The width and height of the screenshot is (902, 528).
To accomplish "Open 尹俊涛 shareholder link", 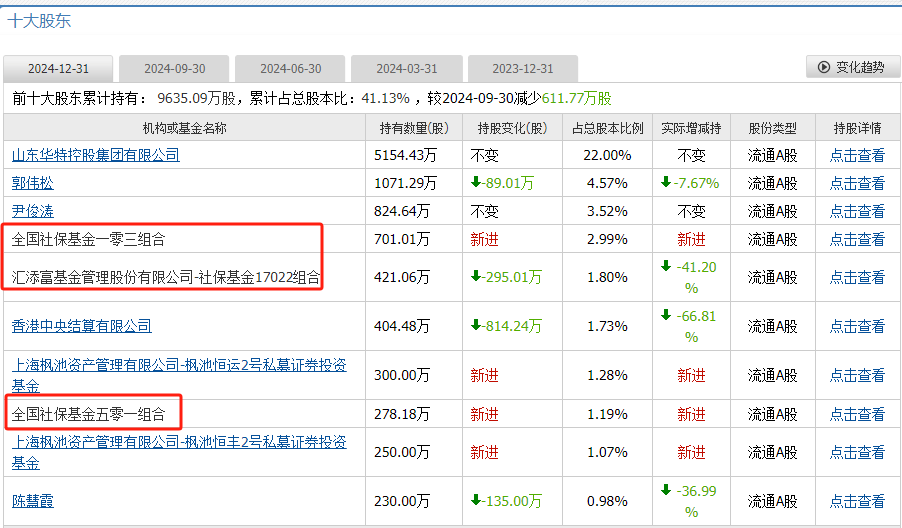I will pyautogui.click(x=33, y=211).
